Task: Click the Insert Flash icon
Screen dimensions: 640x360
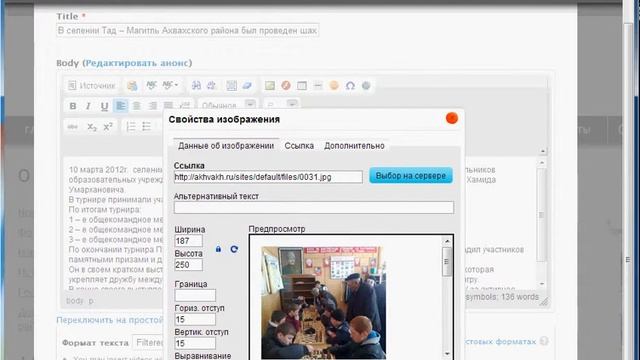Action: pyautogui.click(x=286, y=85)
